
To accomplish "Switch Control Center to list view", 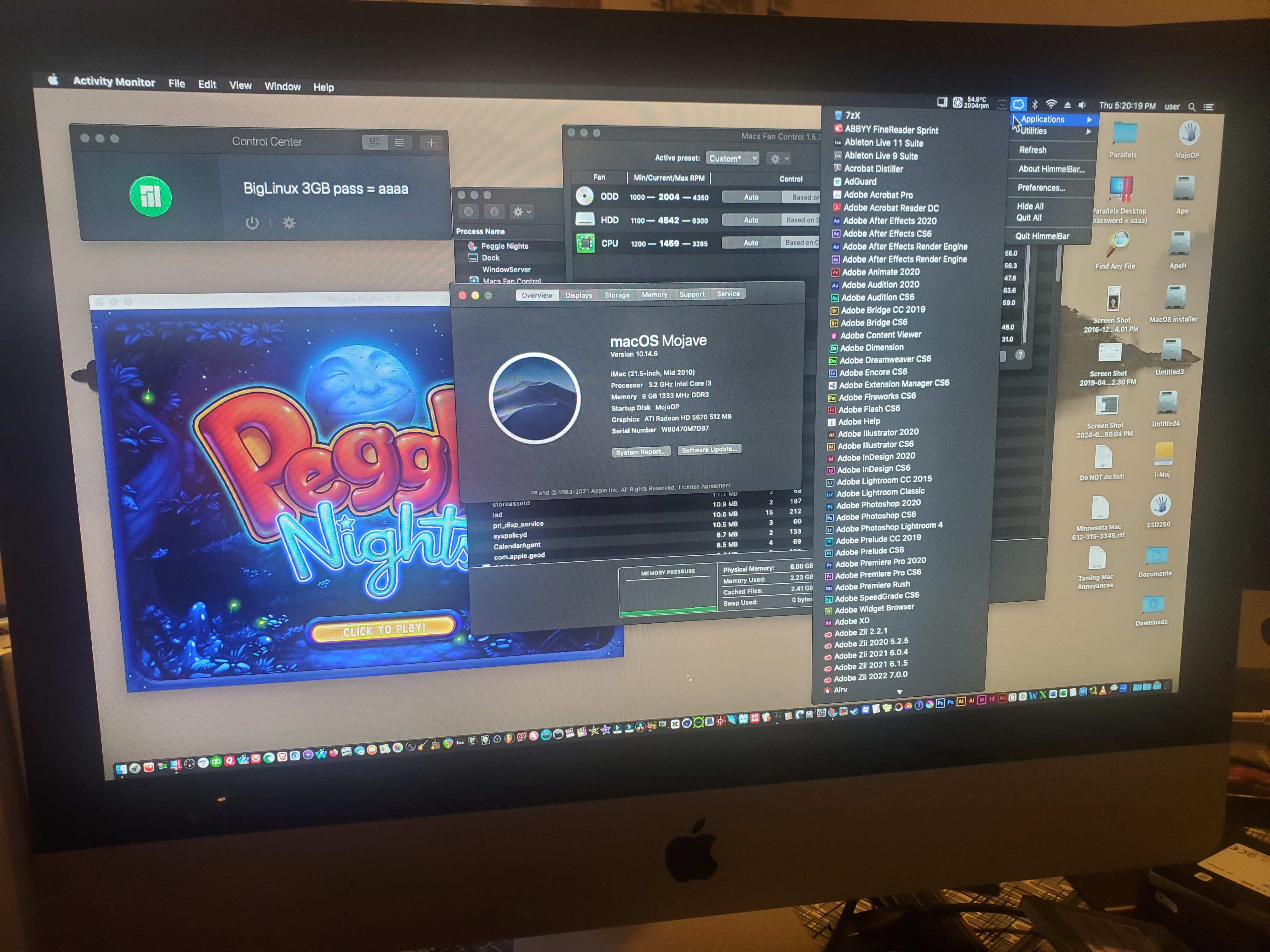I will 400,142.
